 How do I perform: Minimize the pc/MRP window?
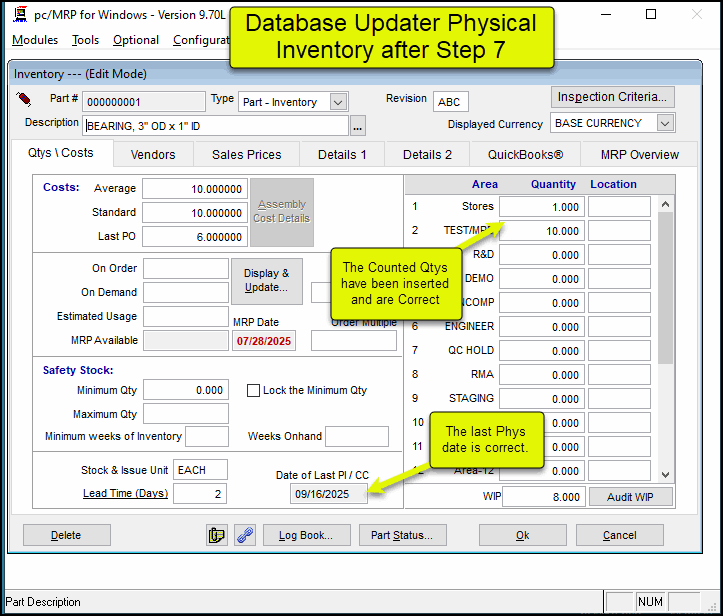606,15
